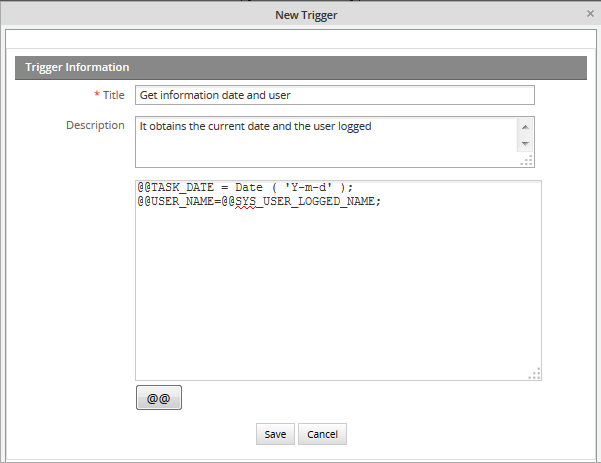Open the @@ variable picker
Viewport: 601px width, 463px height.
[x=158, y=398]
